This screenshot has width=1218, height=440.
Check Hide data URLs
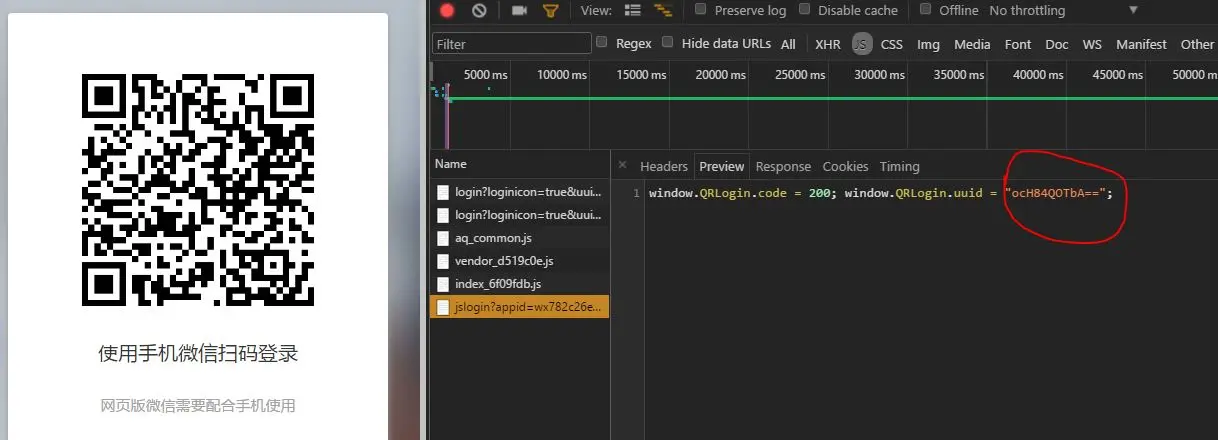667,42
